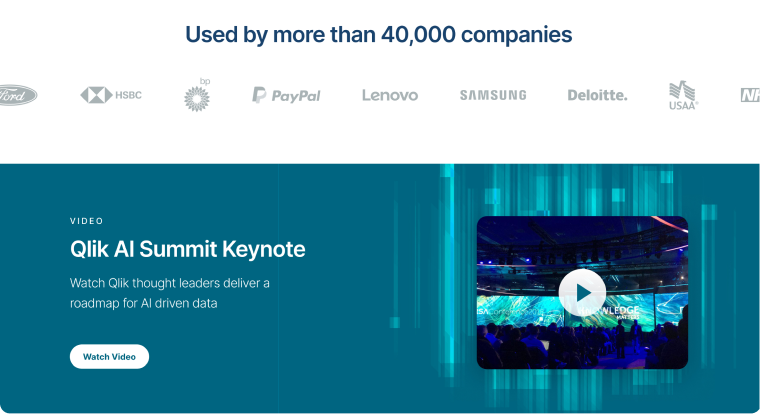The height and width of the screenshot is (414, 761).
Task: Click the Samsung logo
Action: pos(493,95)
